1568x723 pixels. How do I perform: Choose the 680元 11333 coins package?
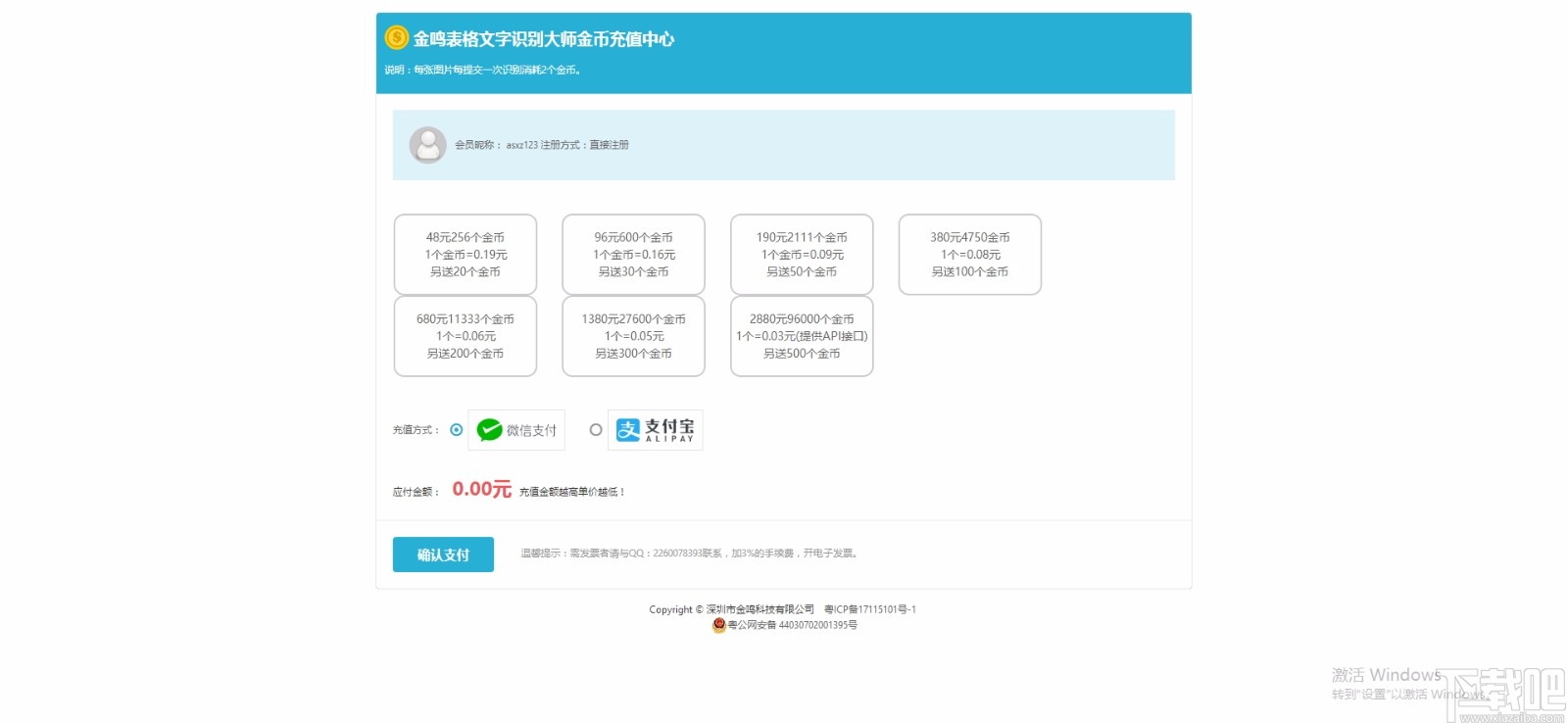[465, 336]
